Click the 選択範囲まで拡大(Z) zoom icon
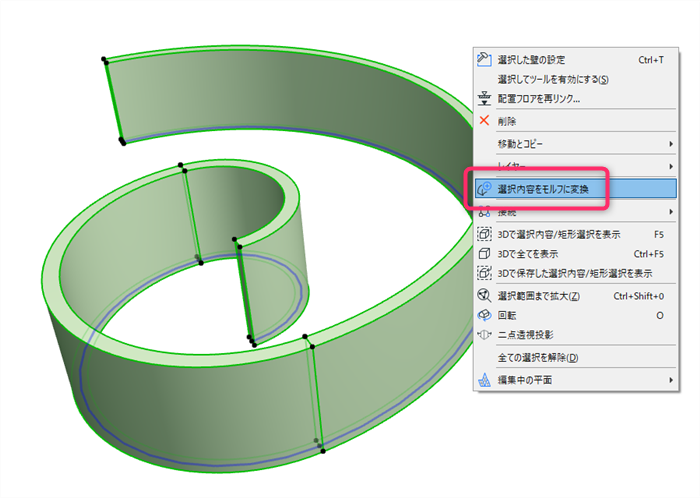The height and width of the screenshot is (498, 700). click(x=484, y=295)
